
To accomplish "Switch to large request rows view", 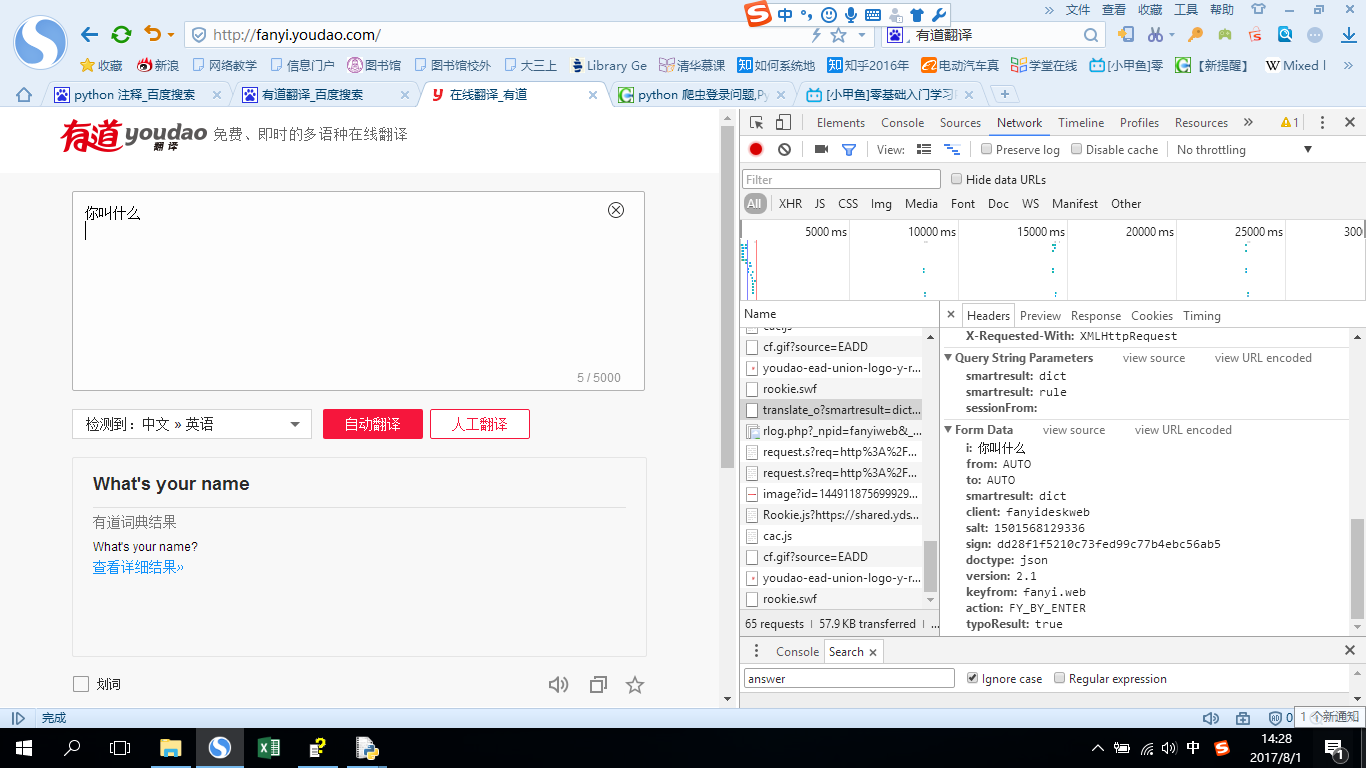I will point(924,149).
